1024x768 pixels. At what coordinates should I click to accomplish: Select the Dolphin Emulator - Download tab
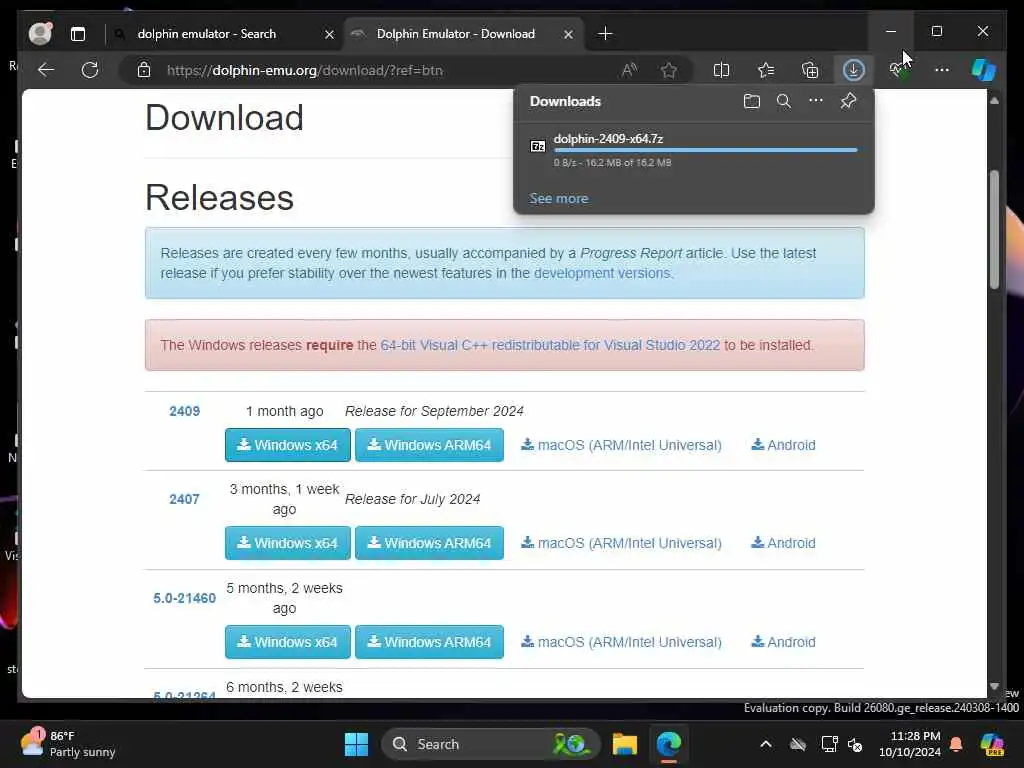point(455,34)
